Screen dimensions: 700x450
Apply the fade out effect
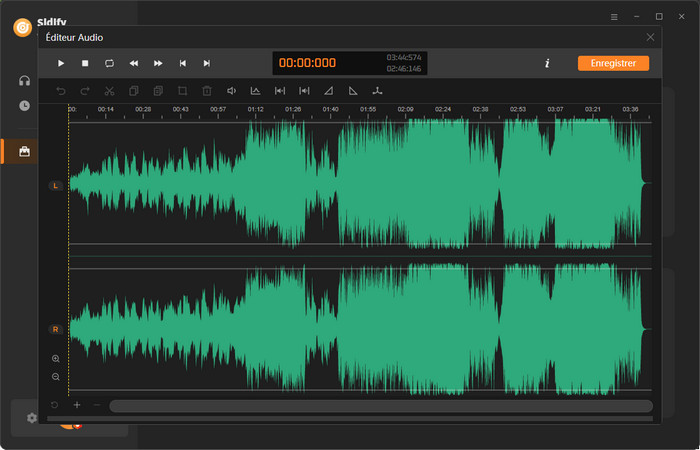[x=353, y=91]
